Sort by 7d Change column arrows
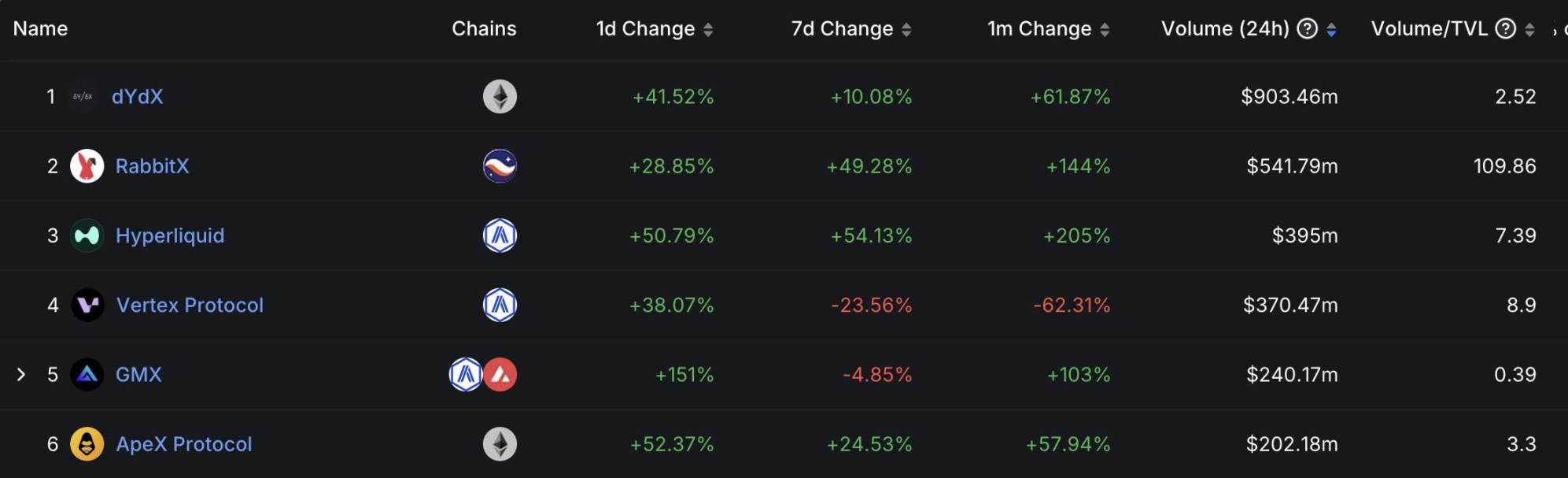This screenshot has width=1568, height=478. coord(906,30)
